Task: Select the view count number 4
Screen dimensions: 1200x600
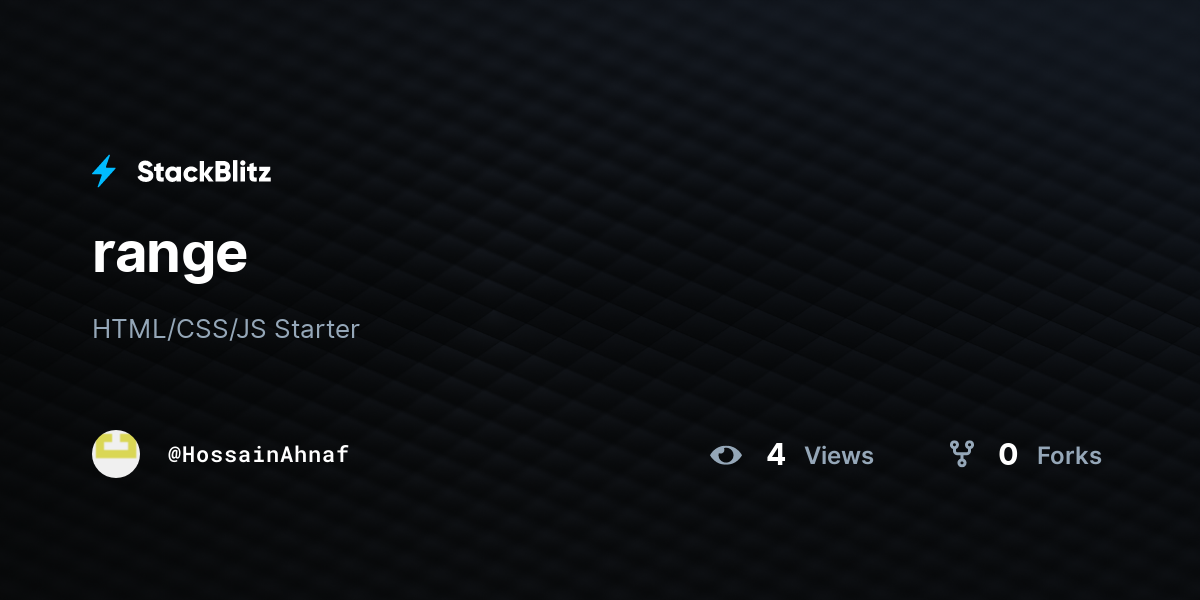Action: pos(776,455)
